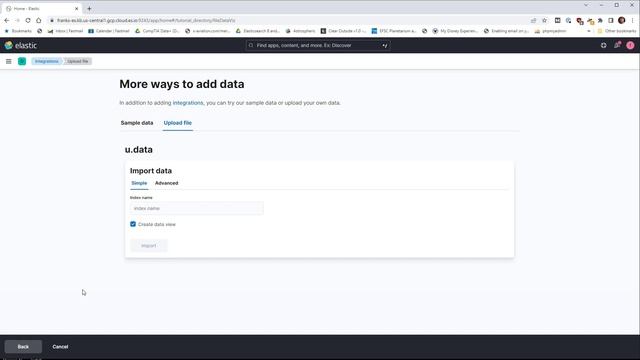This screenshot has width=640, height=360.
Task: Close the Home - Elastic tab
Action: coord(76,9)
